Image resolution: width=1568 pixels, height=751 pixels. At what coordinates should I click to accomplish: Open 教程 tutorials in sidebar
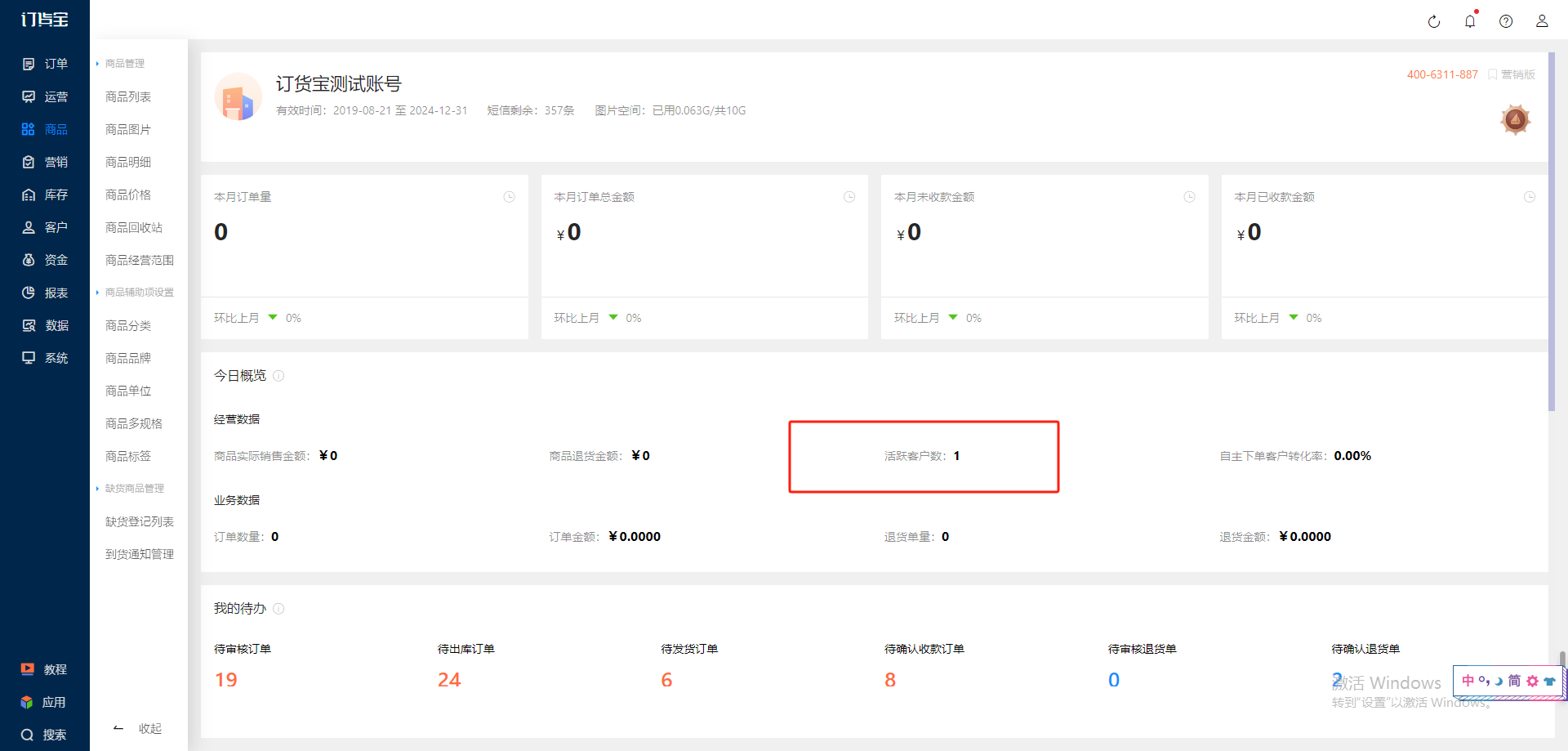(x=44, y=669)
